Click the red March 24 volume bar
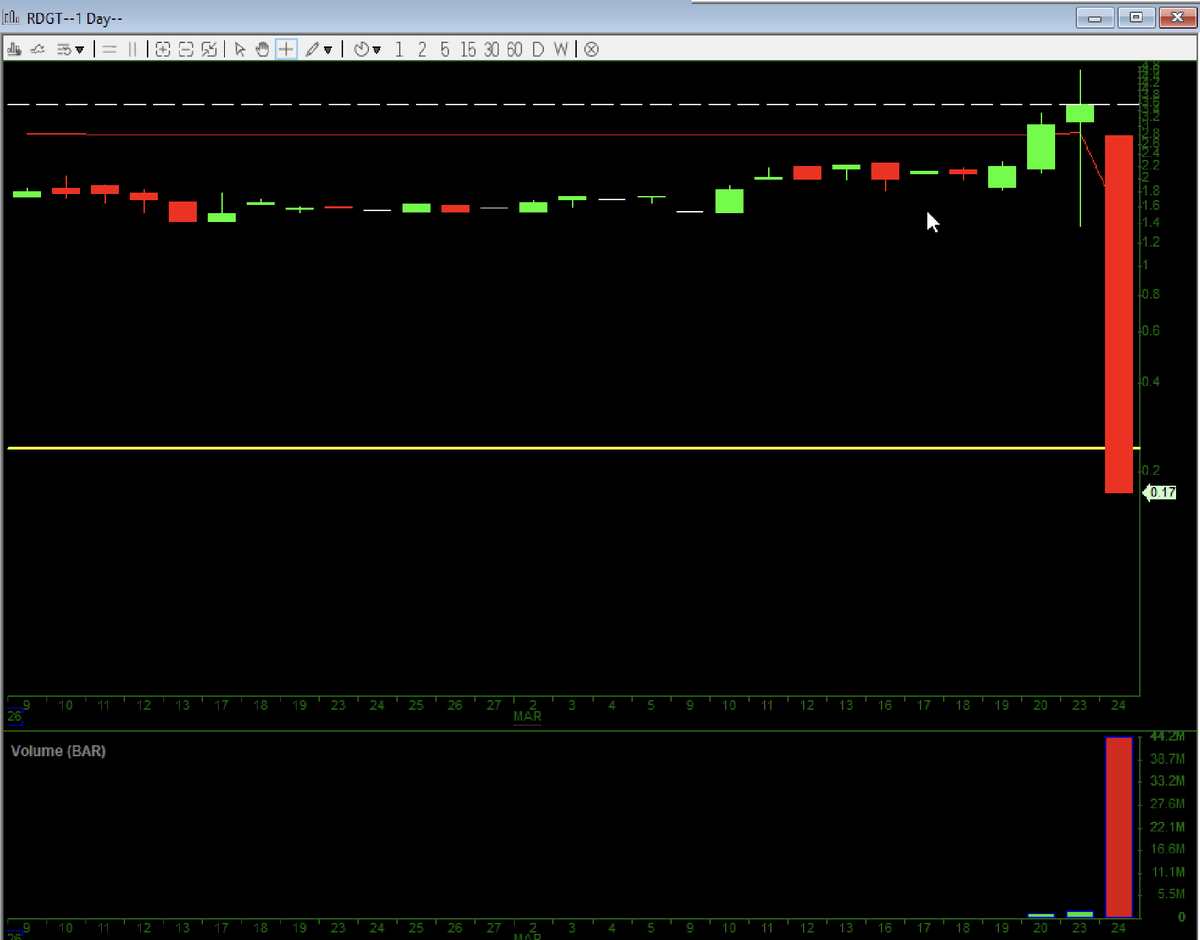1200x940 pixels. point(1118,827)
